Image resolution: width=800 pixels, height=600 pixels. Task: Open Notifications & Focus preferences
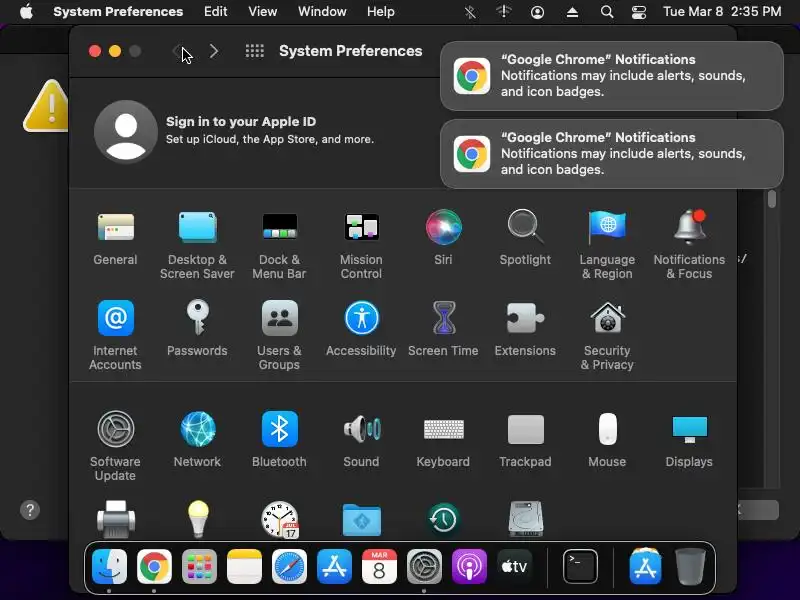coord(689,245)
